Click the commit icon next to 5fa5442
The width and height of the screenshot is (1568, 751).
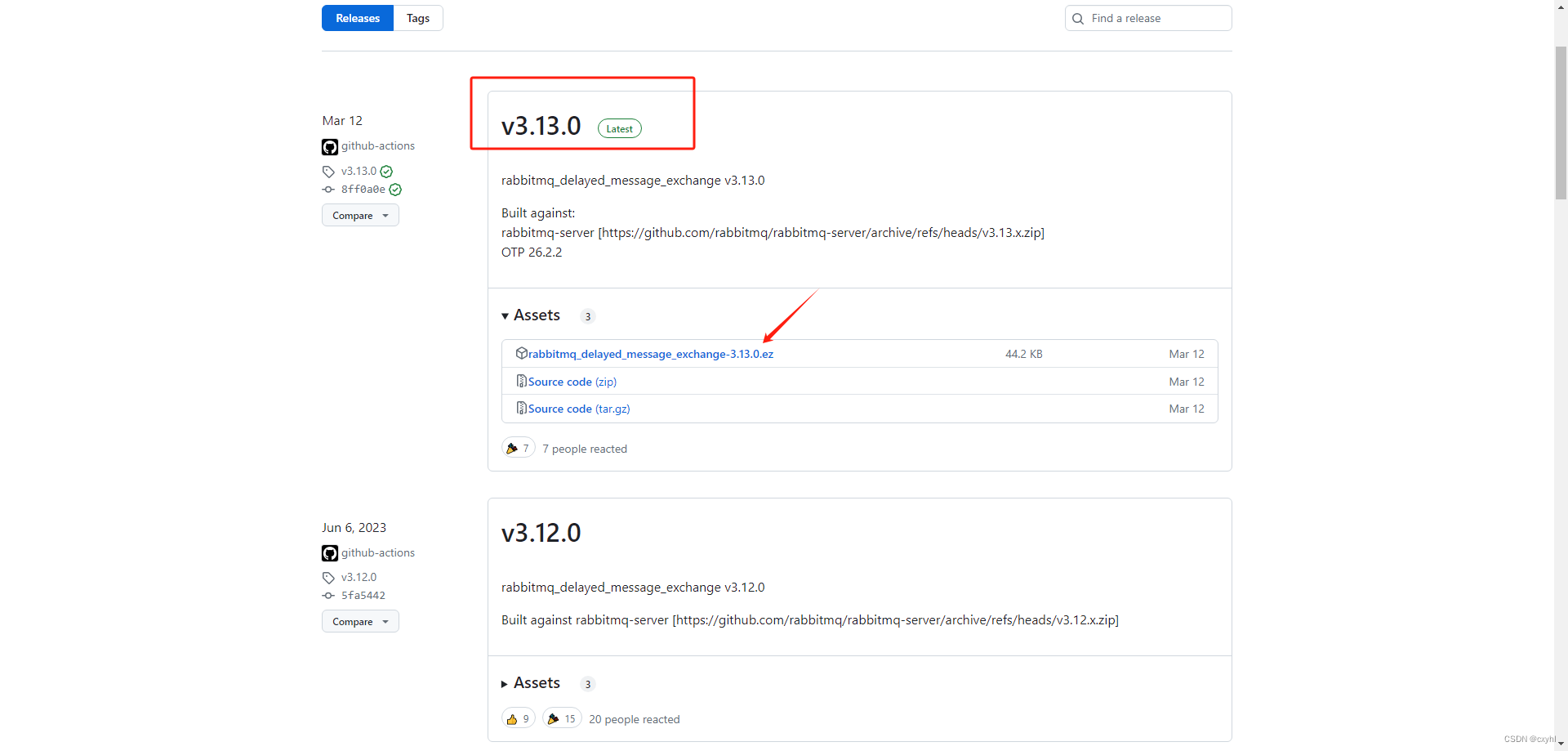pos(328,596)
